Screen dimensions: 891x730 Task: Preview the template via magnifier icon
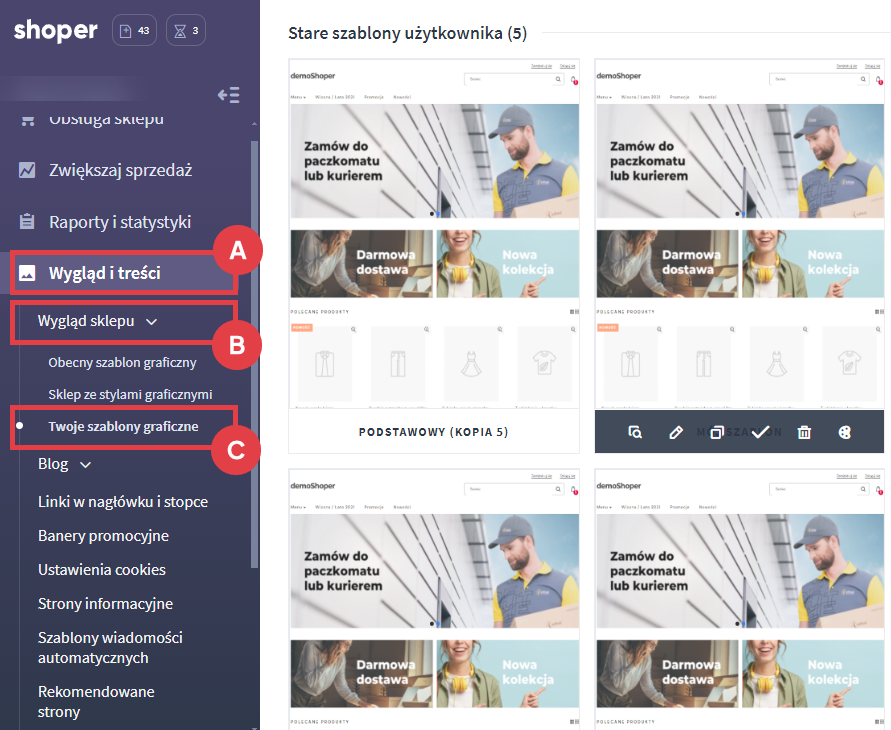pos(635,432)
